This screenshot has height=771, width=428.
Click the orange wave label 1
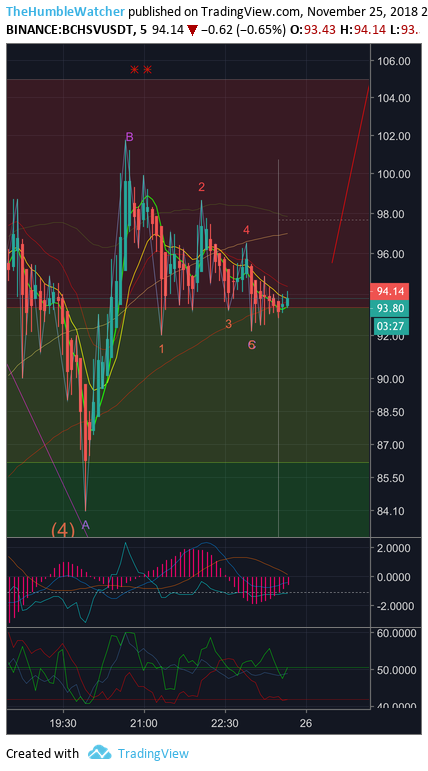tap(161, 349)
